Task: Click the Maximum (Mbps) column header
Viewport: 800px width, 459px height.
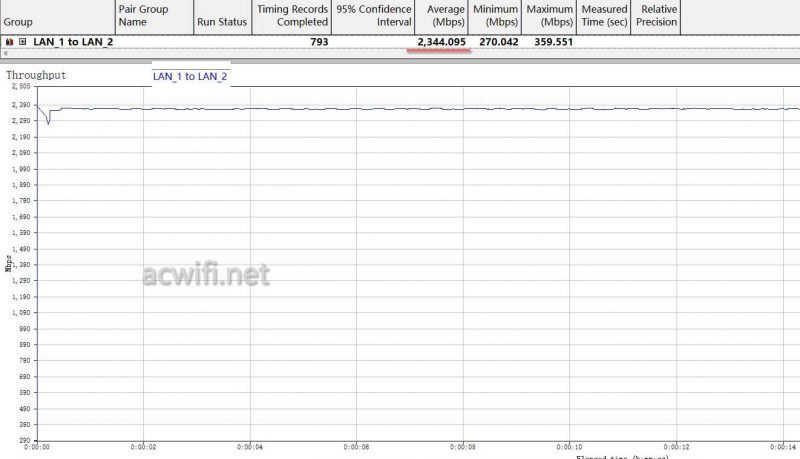Action: tap(550, 16)
